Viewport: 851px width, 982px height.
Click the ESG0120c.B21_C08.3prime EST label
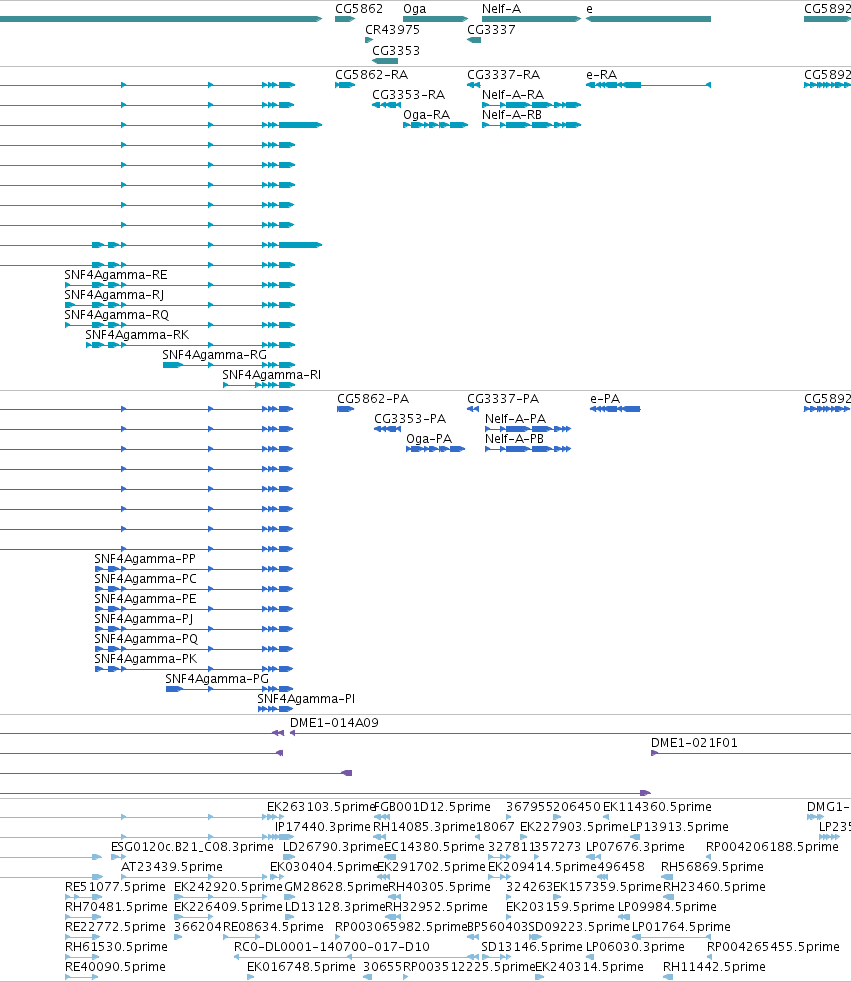pyautogui.click(x=192, y=847)
